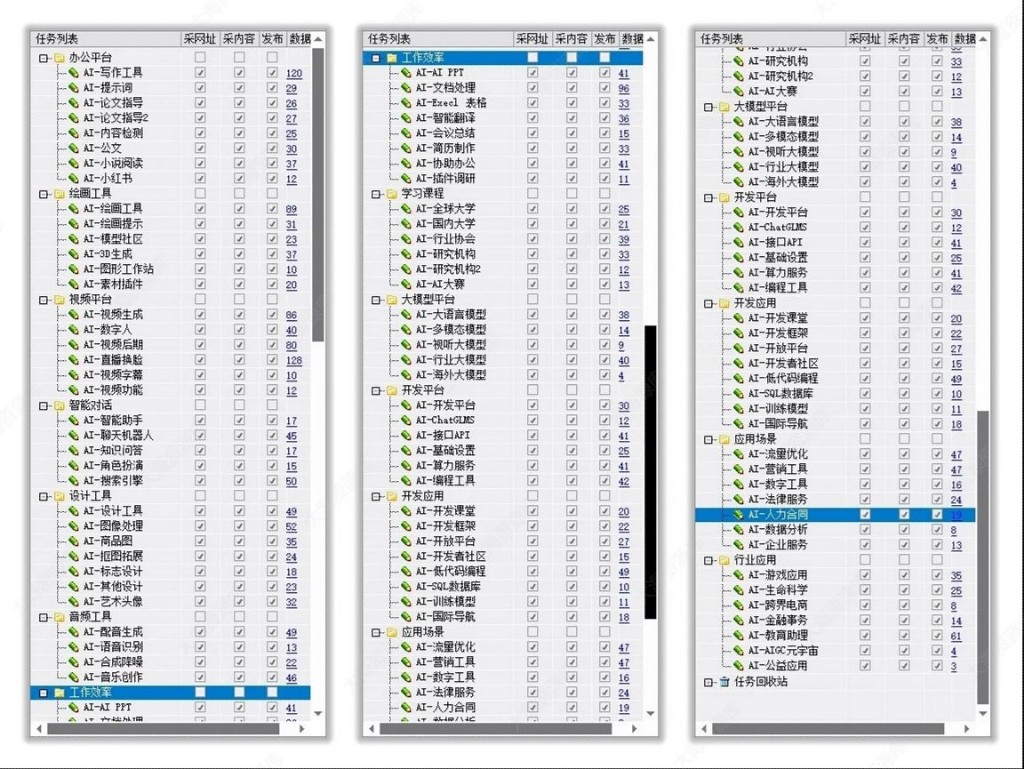This screenshot has height=769, width=1024.
Task: Select the 绘画工具 folder icon in left panel
Action: click(x=59, y=193)
